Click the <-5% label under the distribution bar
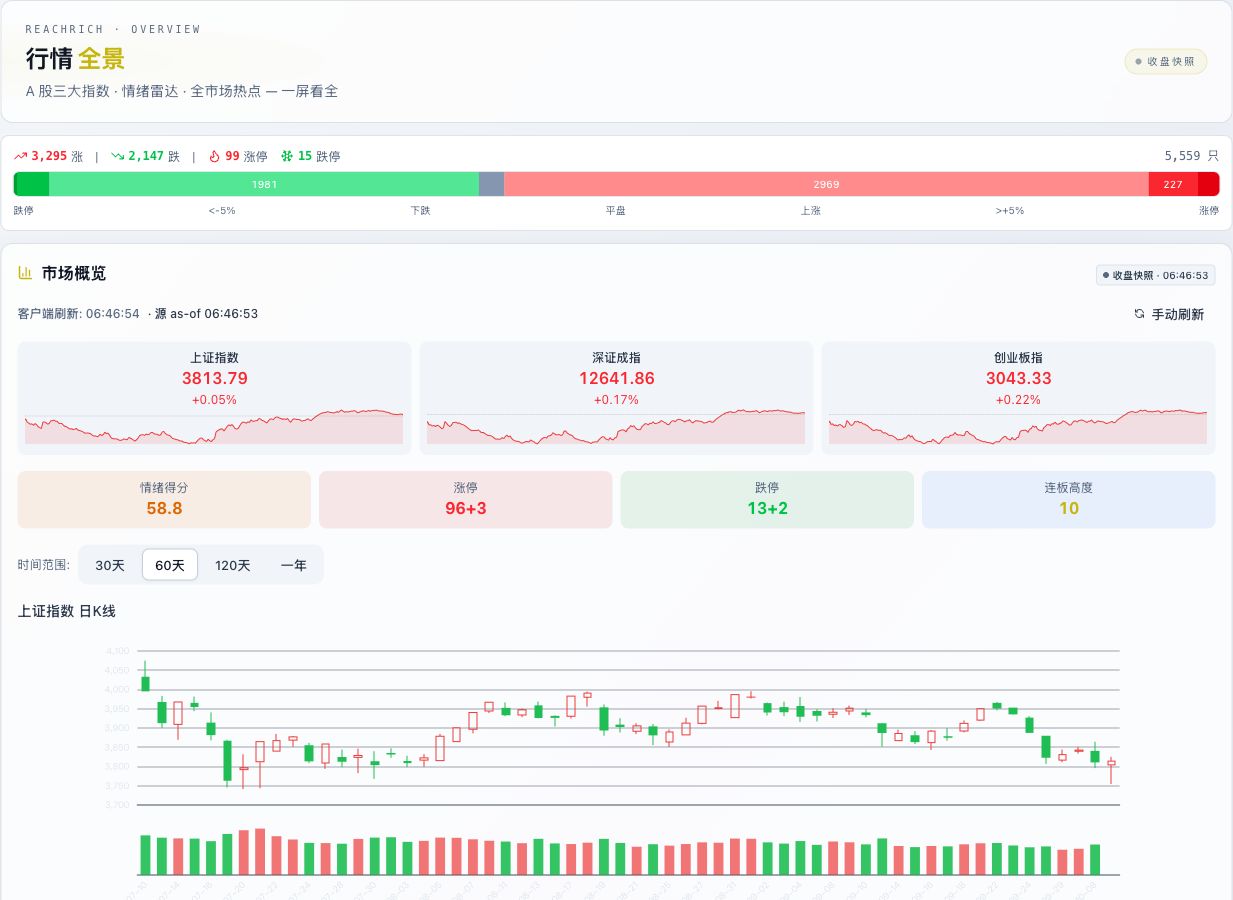This screenshot has height=900, width=1233. (222, 211)
